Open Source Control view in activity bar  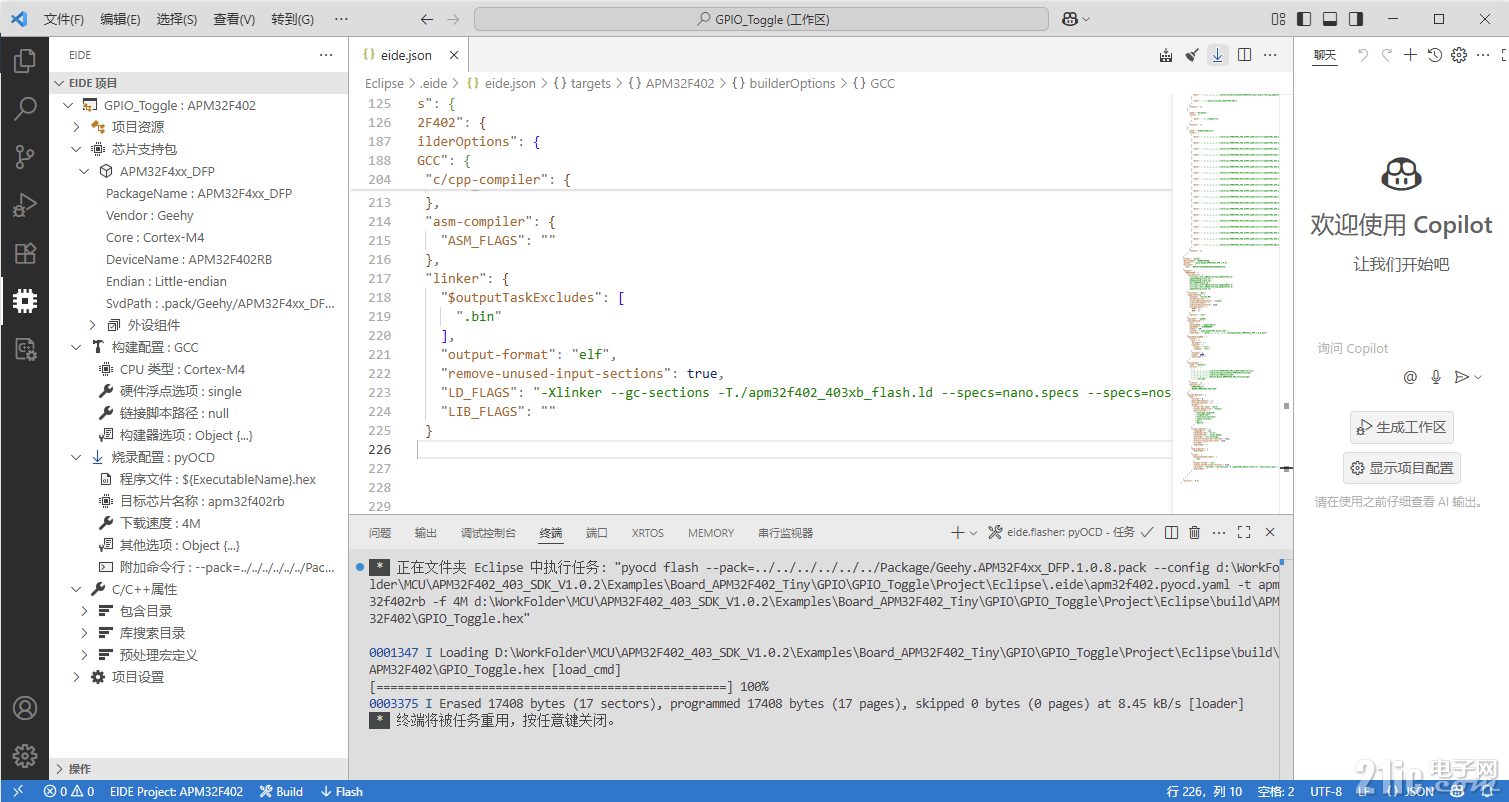click(24, 157)
